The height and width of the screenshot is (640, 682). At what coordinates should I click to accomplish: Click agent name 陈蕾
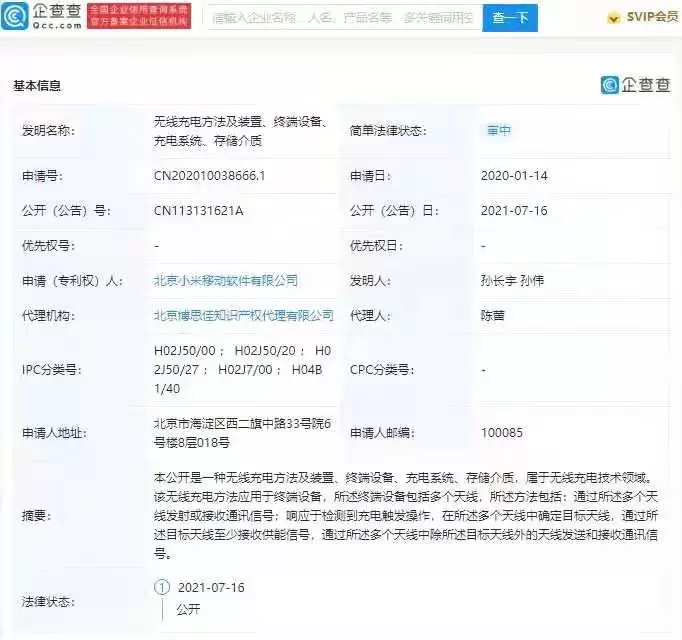point(492,315)
